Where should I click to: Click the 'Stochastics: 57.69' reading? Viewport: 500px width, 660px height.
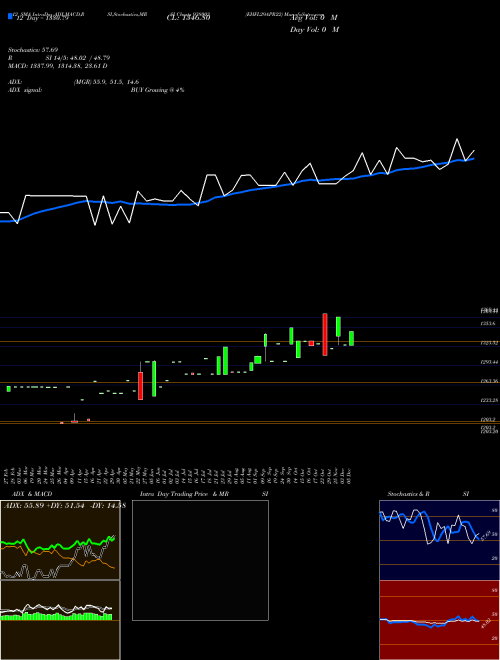click(x=33, y=50)
